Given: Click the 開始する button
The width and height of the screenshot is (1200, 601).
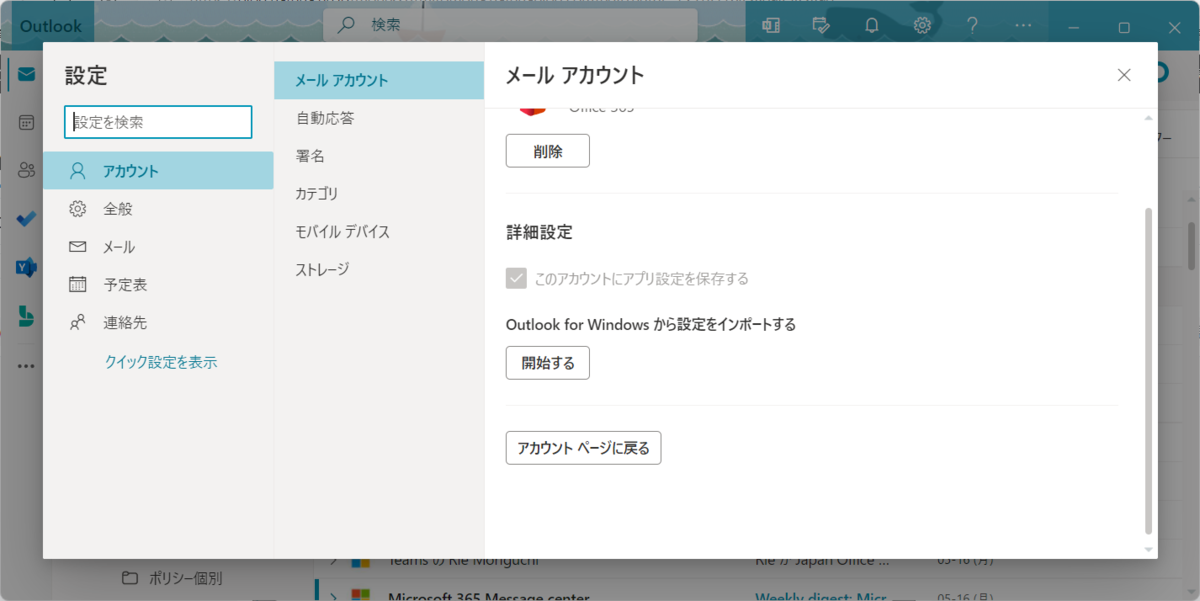Looking at the screenshot, I should point(548,363).
